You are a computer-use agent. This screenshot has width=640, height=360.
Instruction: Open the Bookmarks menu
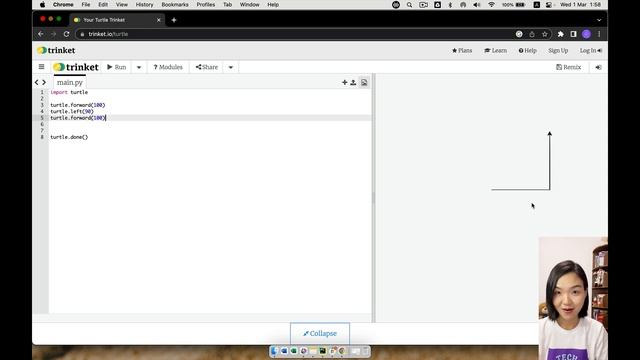[175, 5]
